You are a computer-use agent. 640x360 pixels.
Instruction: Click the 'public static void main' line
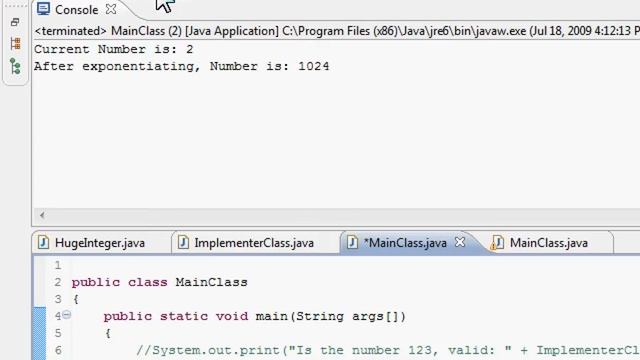click(x=254, y=316)
